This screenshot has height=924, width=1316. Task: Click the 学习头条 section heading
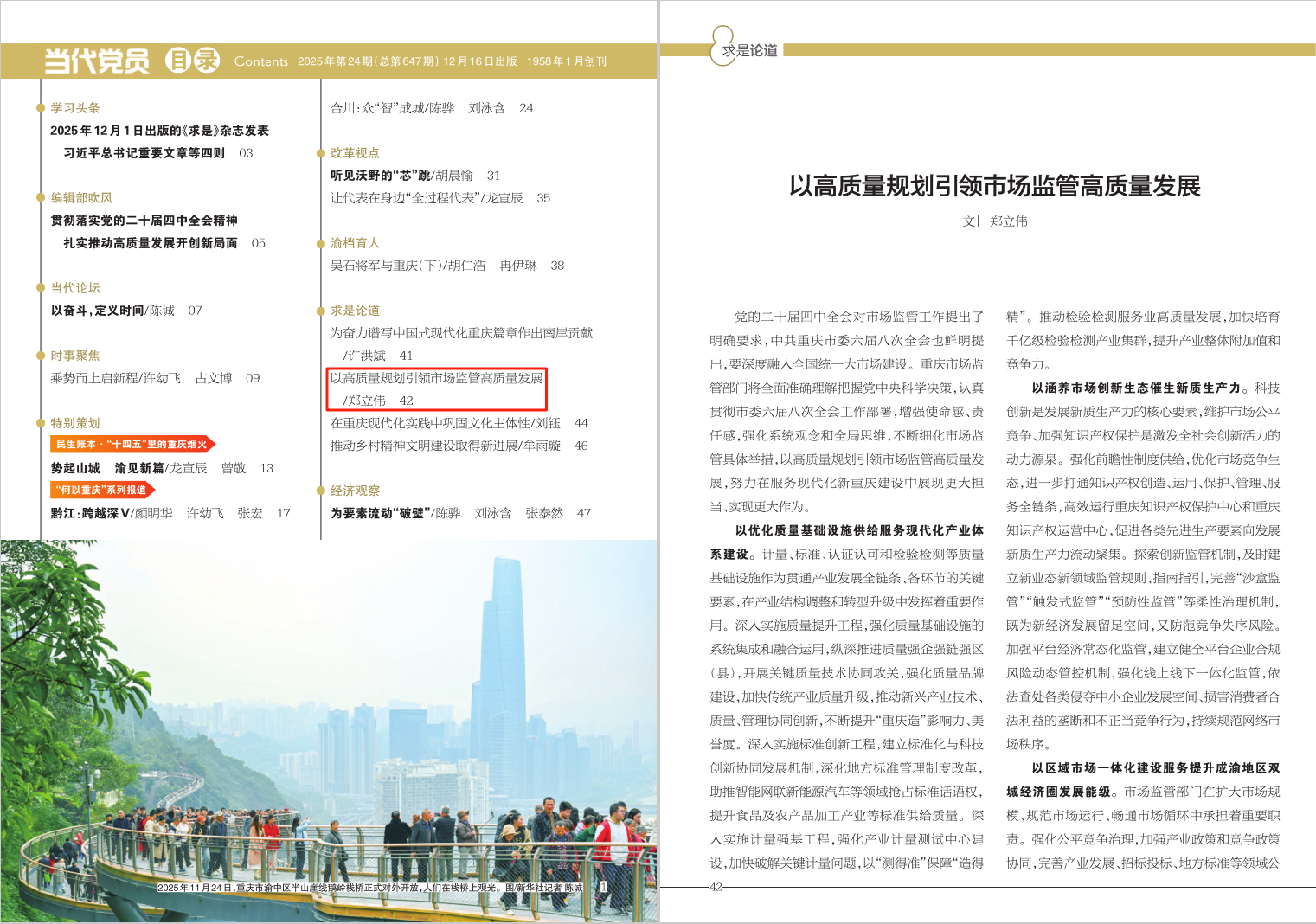[x=75, y=108]
